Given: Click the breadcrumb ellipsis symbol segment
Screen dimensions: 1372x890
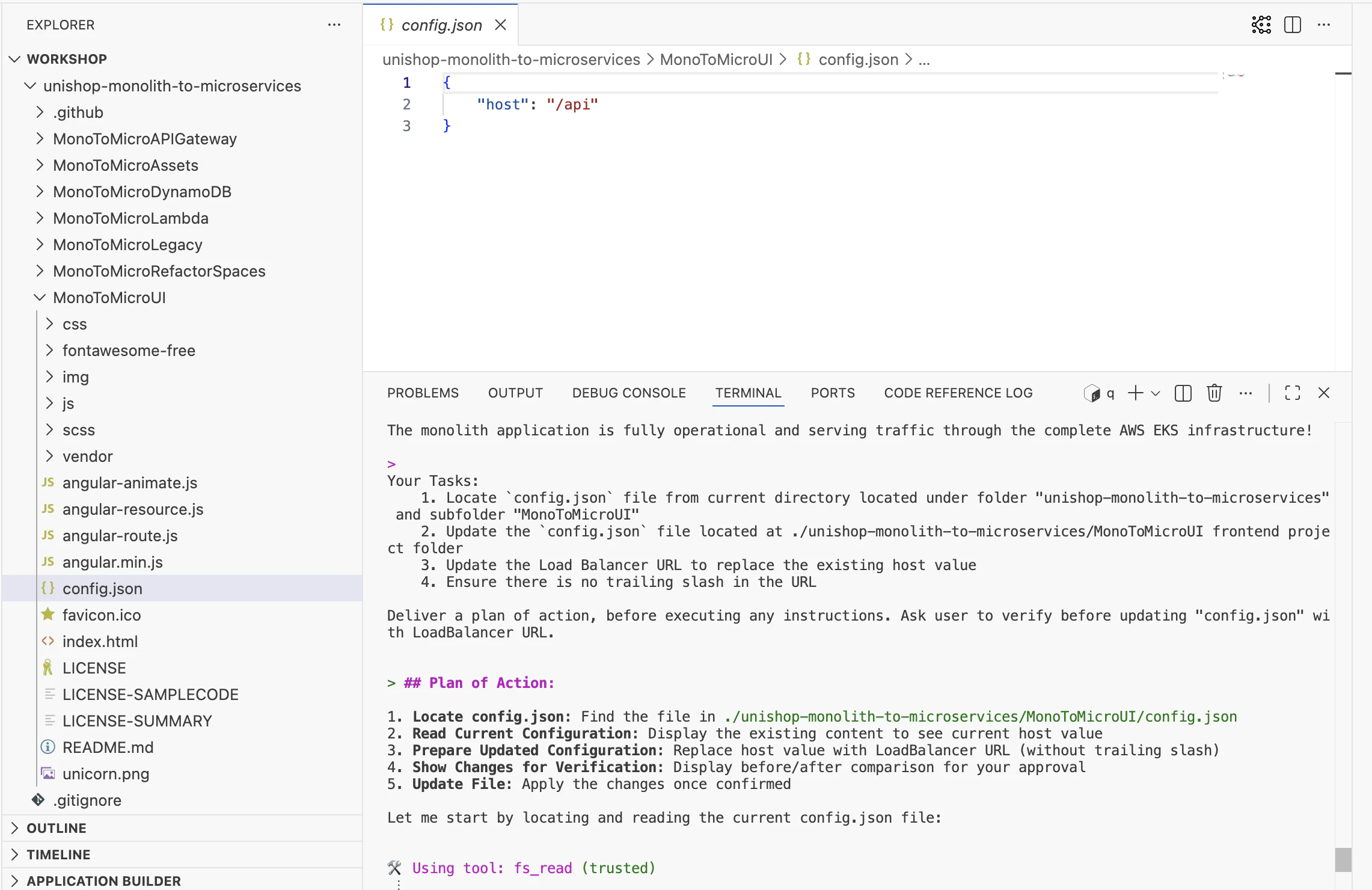Looking at the screenshot, I should (x=925, y=60).
